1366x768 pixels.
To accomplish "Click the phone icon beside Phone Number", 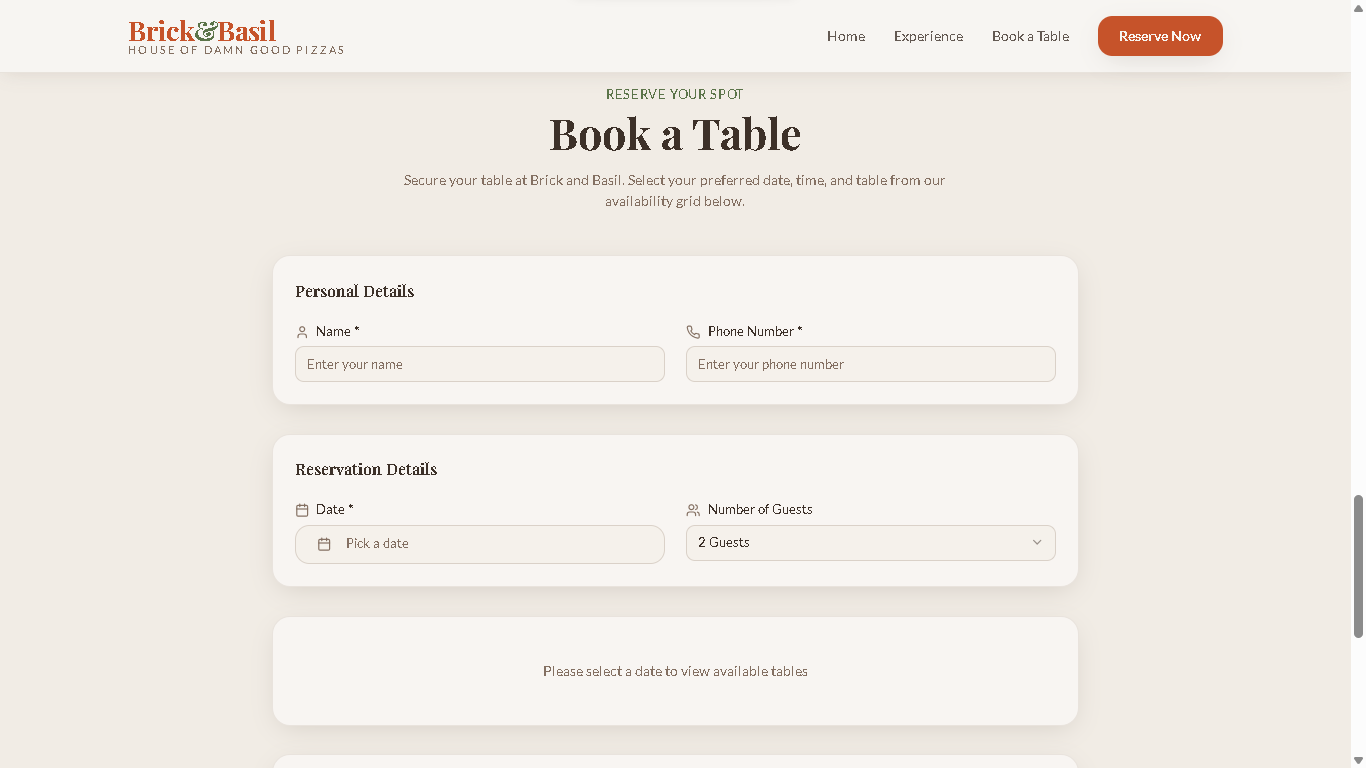I will click(x=693, y=332).
